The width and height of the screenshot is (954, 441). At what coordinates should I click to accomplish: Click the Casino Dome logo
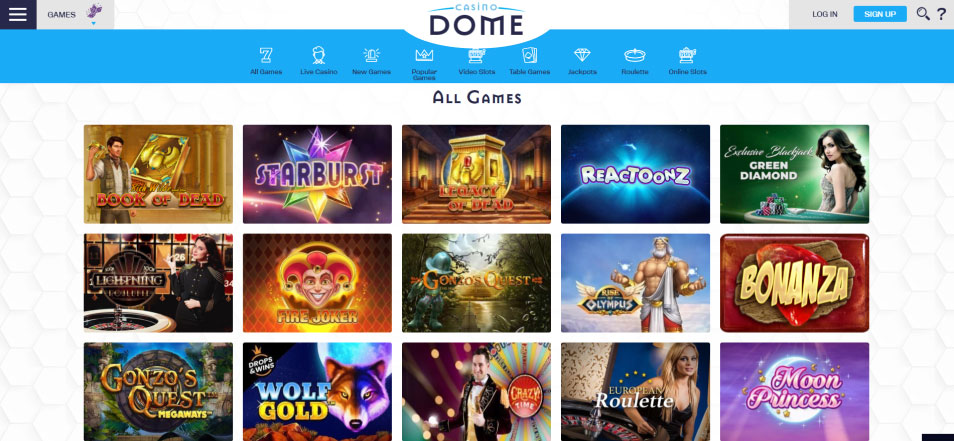tap(476, 21)
